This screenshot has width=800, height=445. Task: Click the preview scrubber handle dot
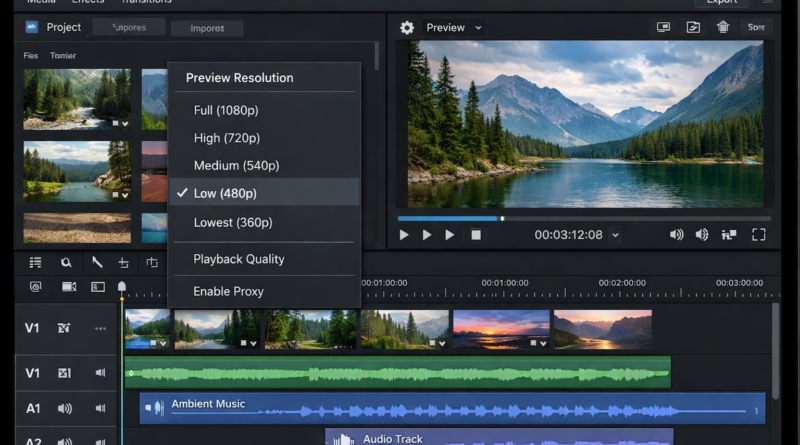coord(502,218)
